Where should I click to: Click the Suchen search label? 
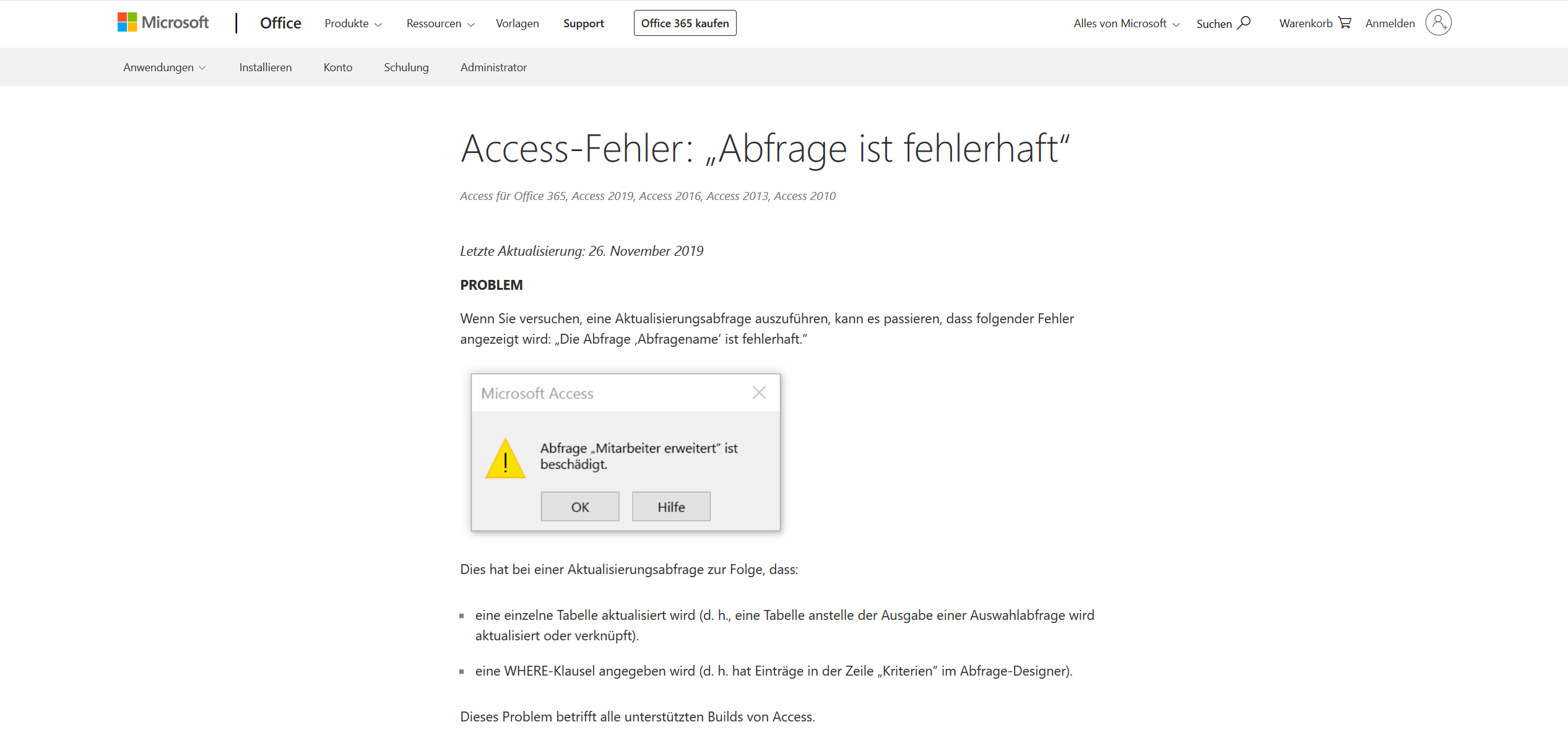click(x=1214, y=24)
